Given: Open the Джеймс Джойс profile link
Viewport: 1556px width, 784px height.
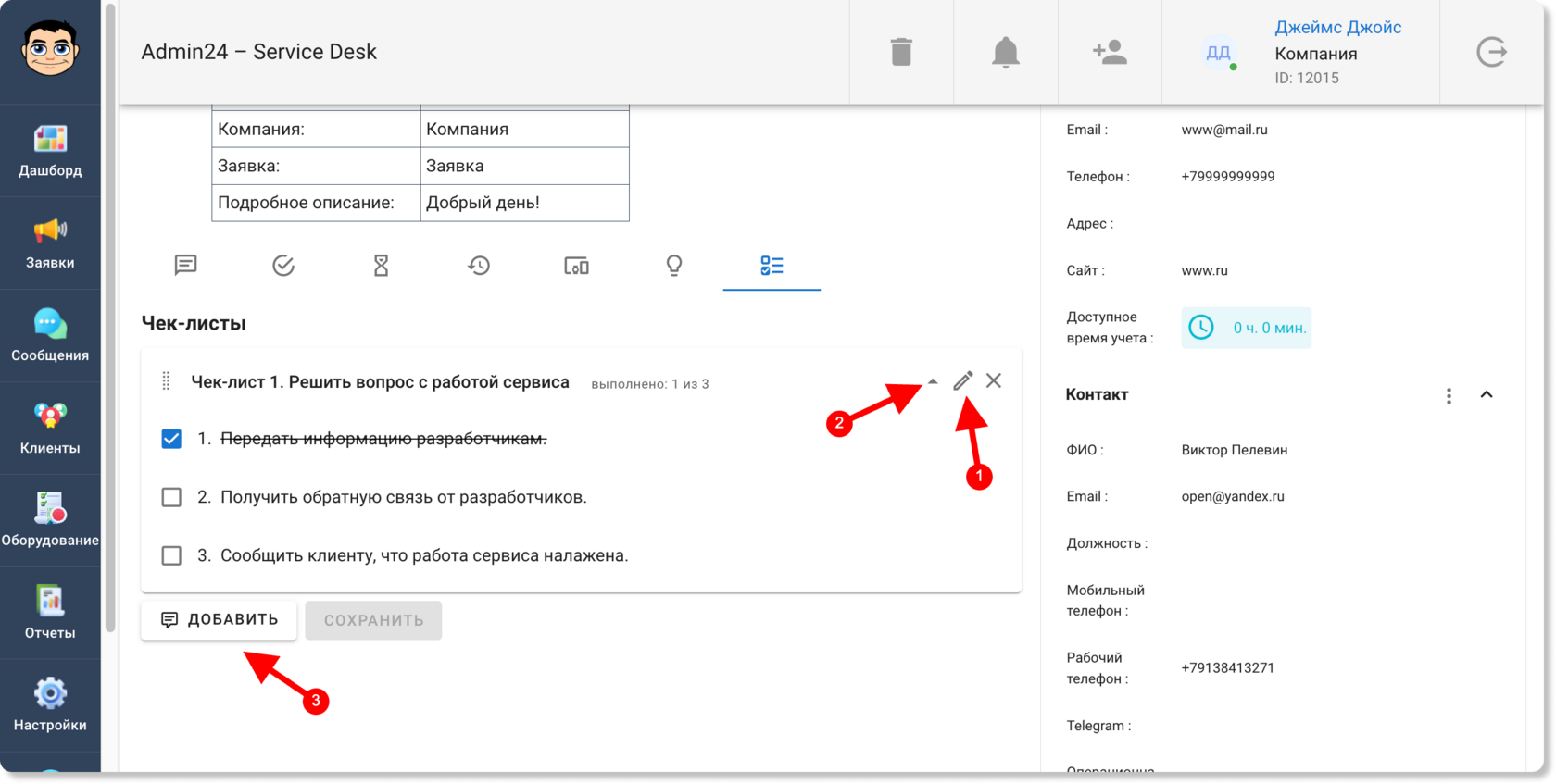Looking at the screenshot, I should pyautogui.click(x=1337, y=28).
